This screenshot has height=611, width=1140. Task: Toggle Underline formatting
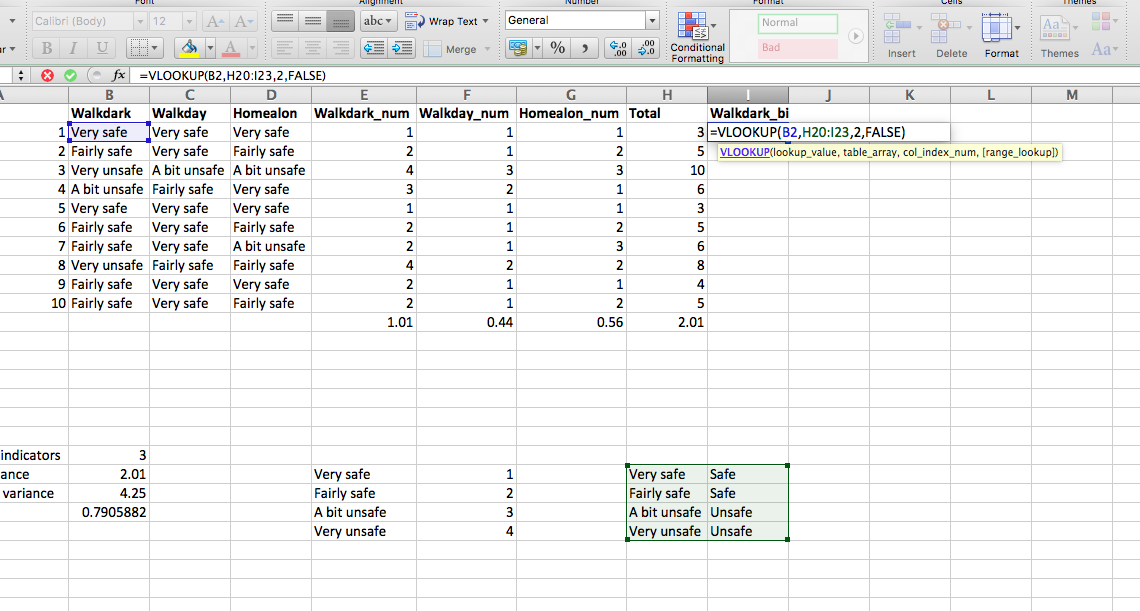click(x=102, y=48)
